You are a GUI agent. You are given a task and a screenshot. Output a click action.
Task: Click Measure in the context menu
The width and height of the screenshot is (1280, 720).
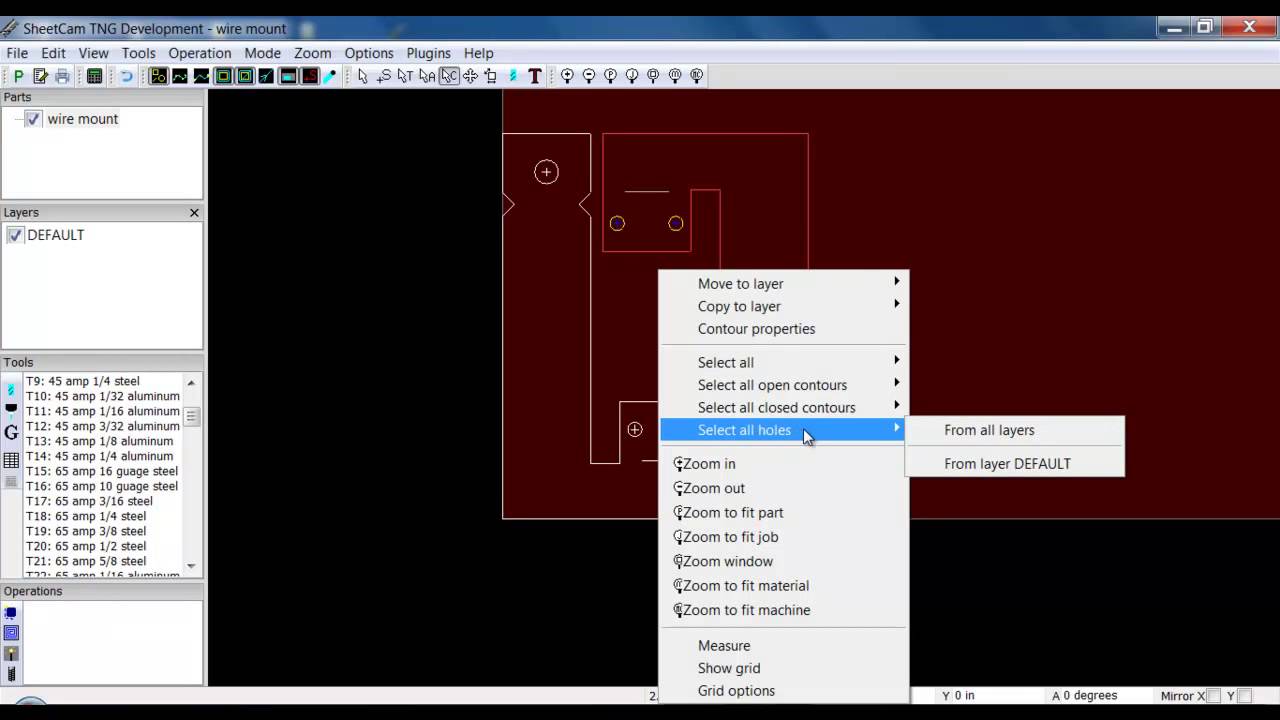point(784,646)
